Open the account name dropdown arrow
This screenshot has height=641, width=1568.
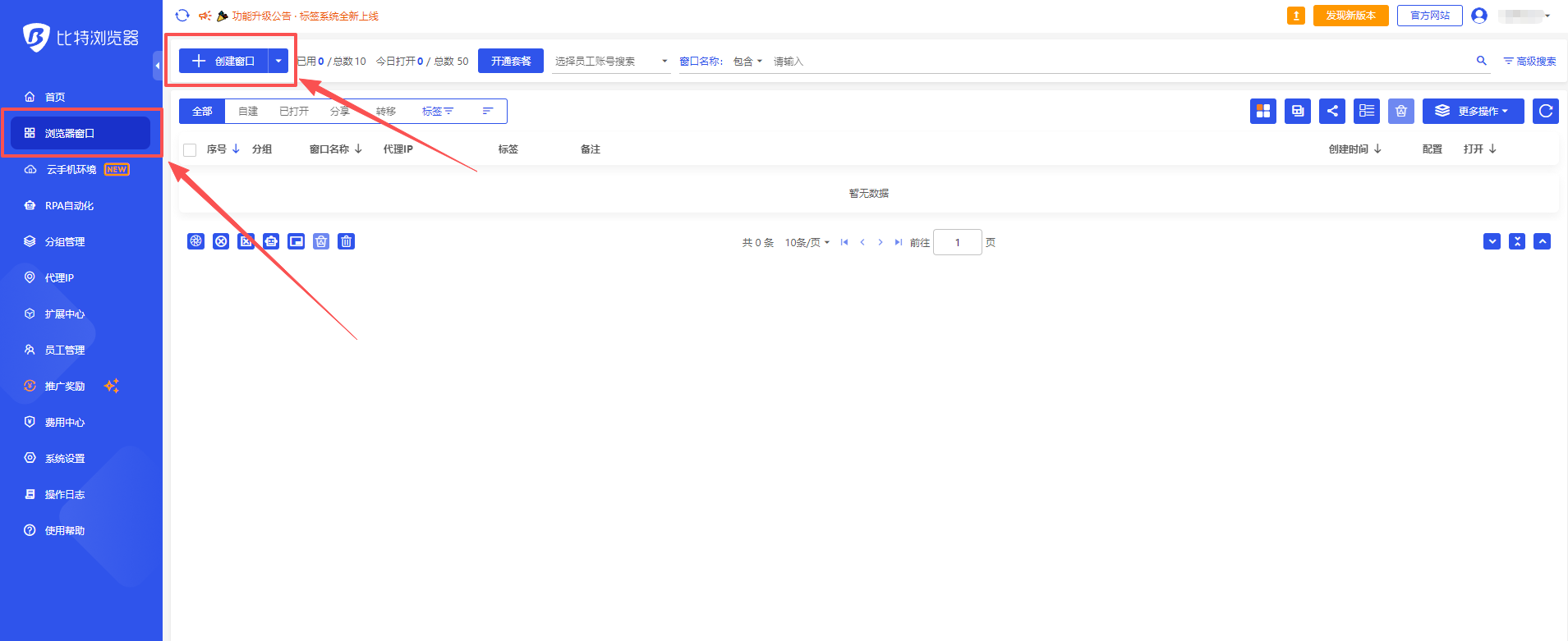1547,16
